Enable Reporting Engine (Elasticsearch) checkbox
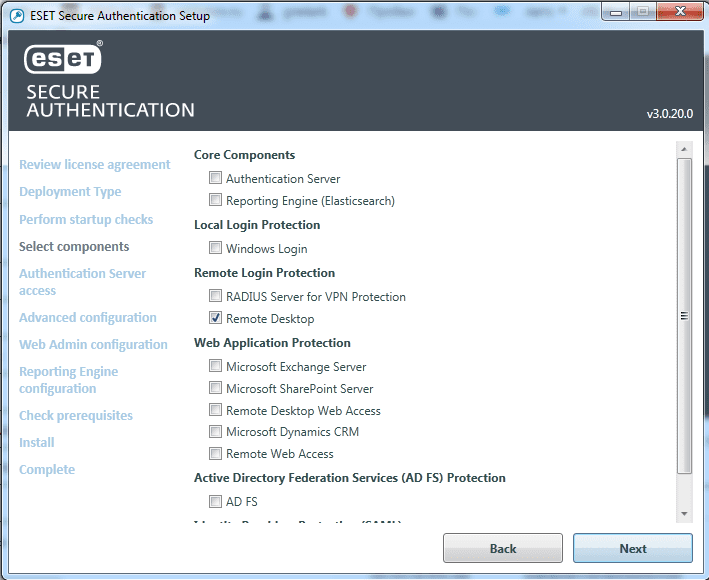709x580 pixels. click(215, 200)
